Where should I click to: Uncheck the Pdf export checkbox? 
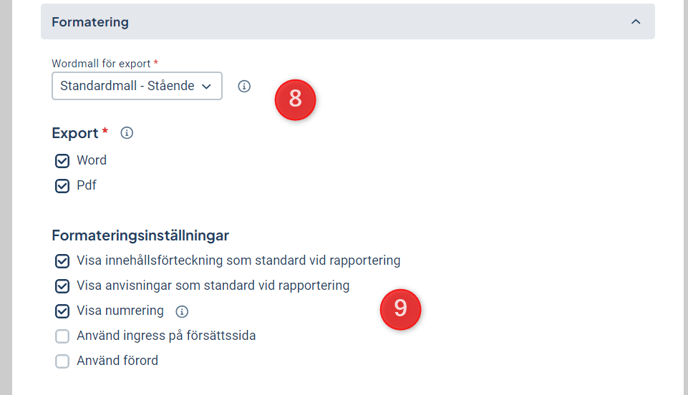tap(62, 186)
